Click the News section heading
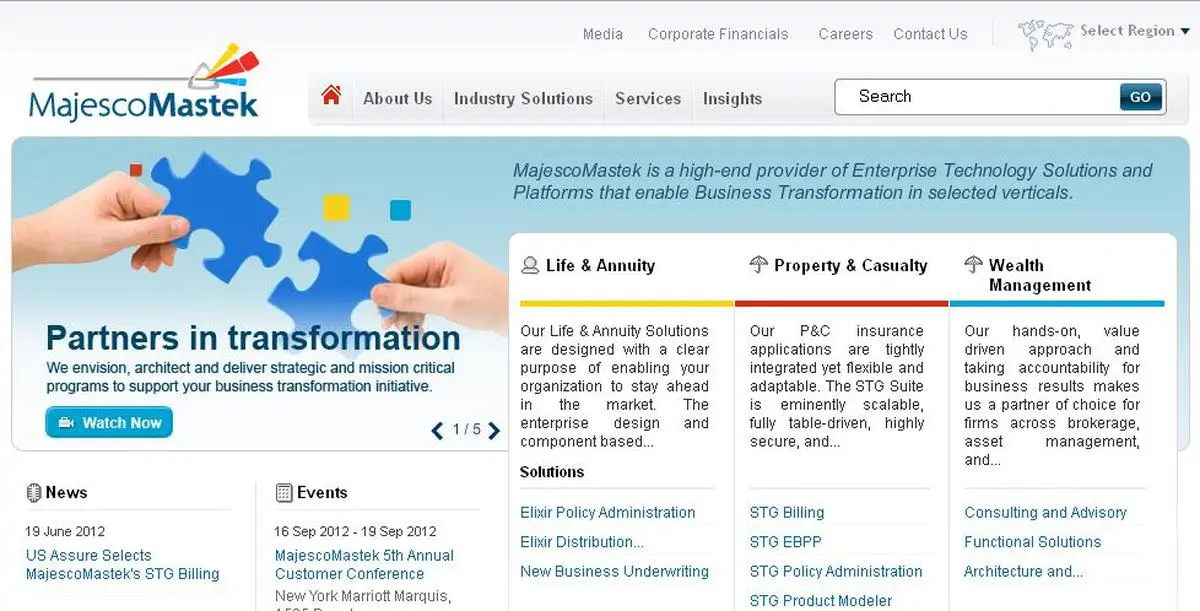This screenshot has width=1200, height=611. pos(66,492)
